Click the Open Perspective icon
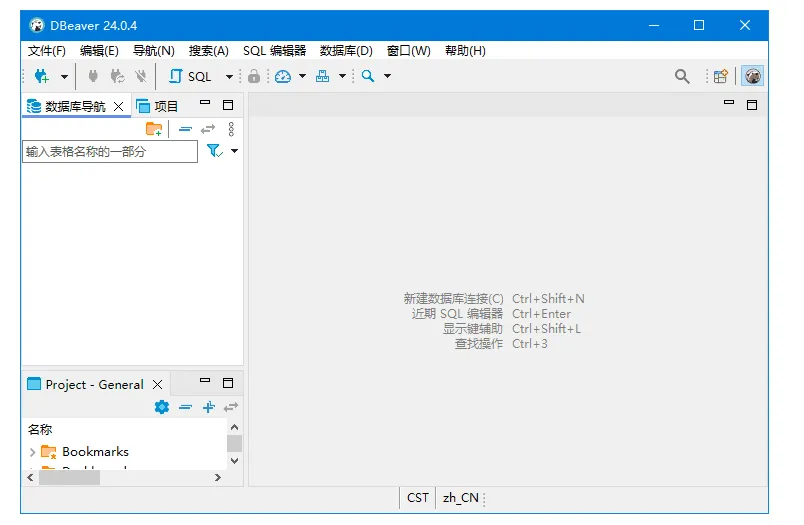 (721, 76)
